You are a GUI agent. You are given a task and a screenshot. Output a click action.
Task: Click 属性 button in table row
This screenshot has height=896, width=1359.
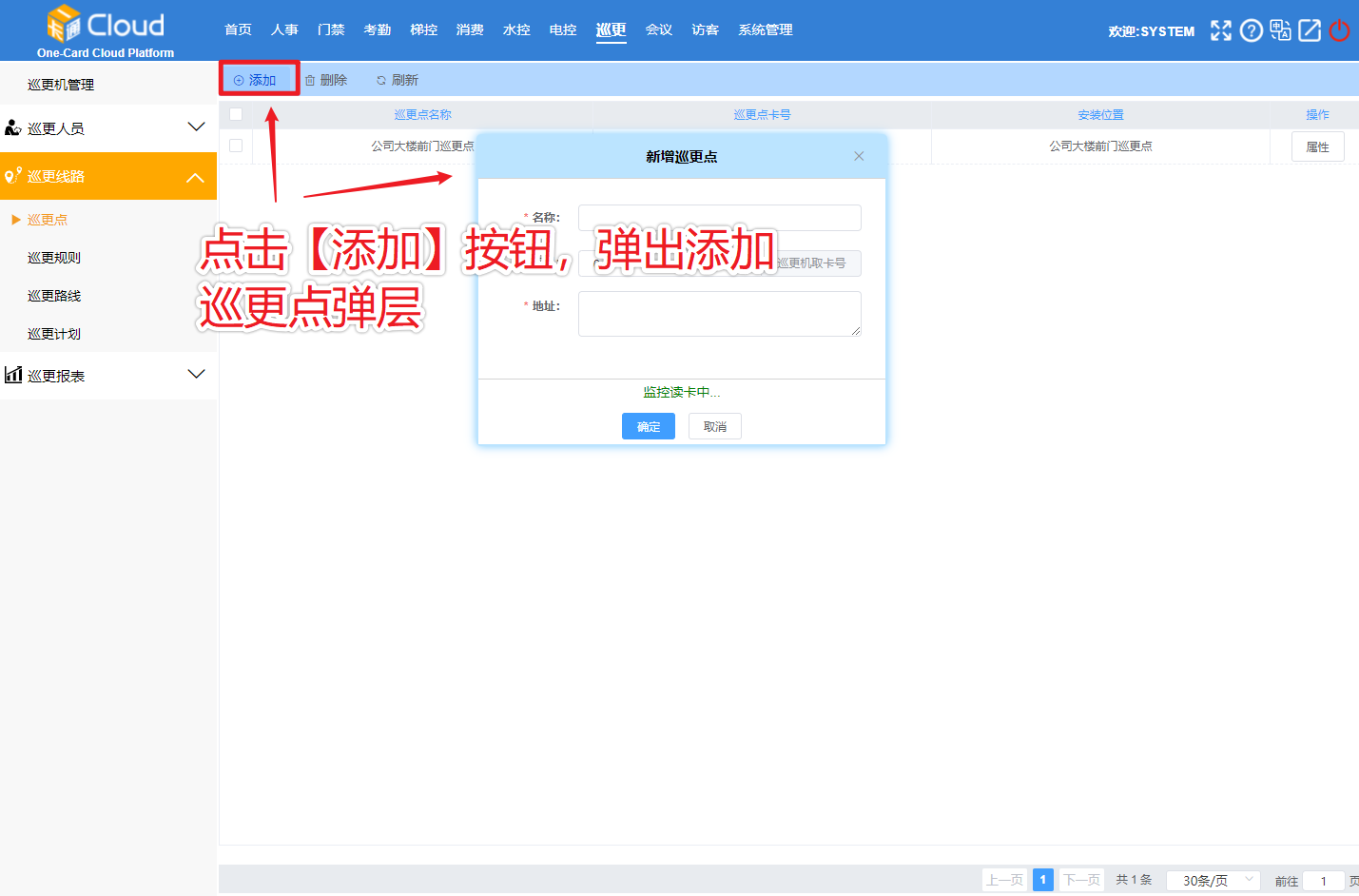[x=1318, y=146]
